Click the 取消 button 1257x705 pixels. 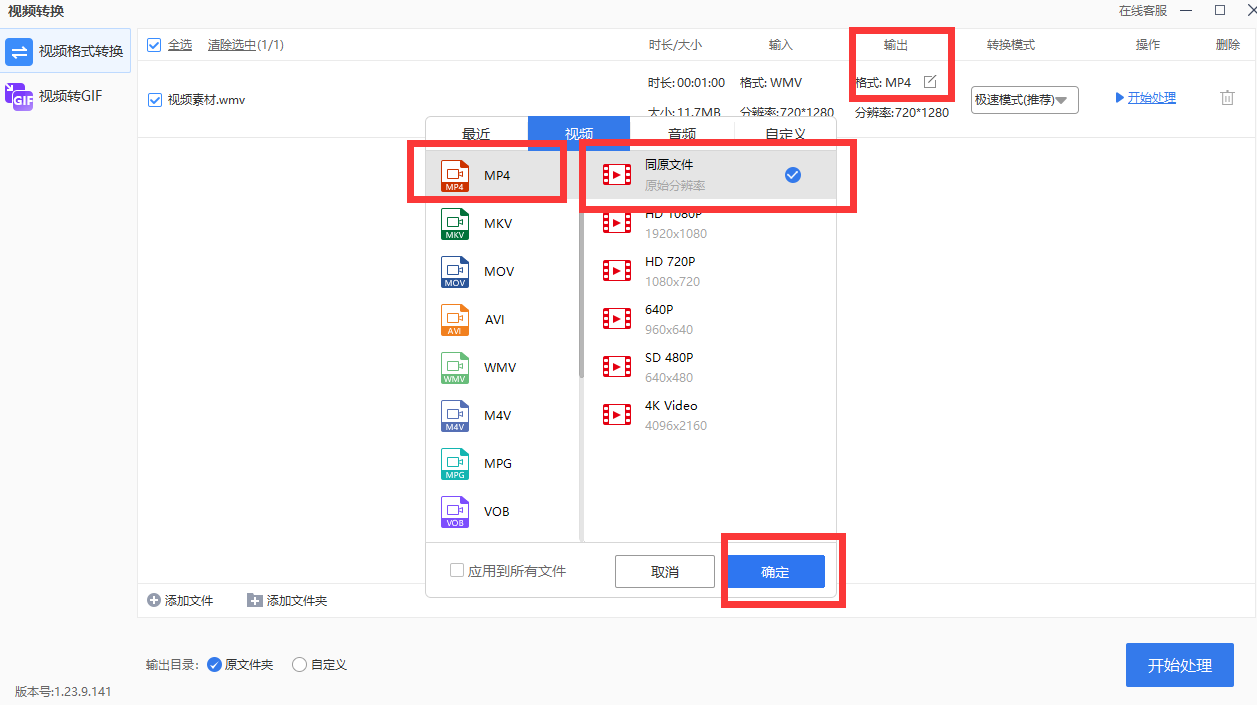pyautogui.click(x=665, y=572)
